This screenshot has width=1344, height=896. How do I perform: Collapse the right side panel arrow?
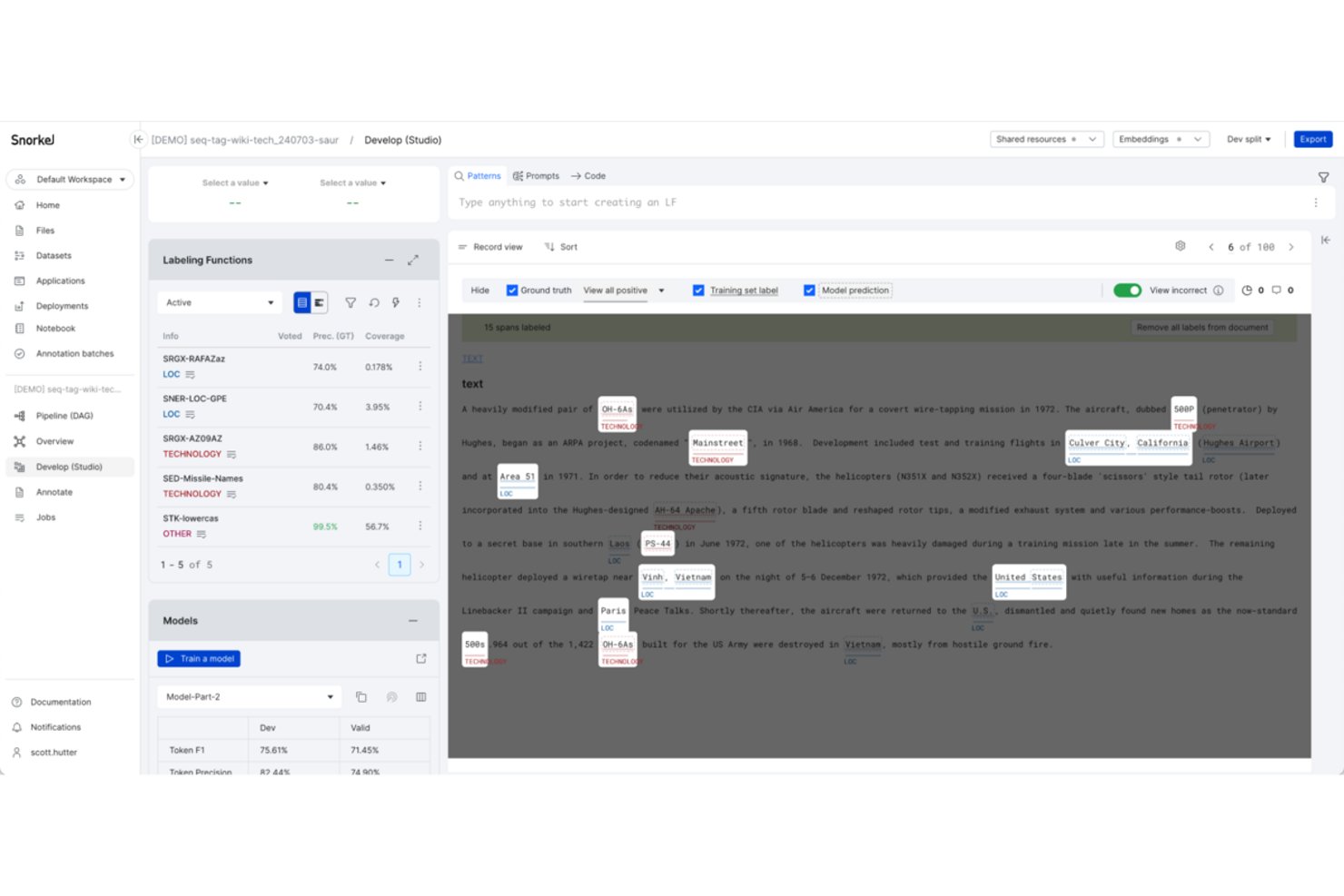pos(1326,241)
